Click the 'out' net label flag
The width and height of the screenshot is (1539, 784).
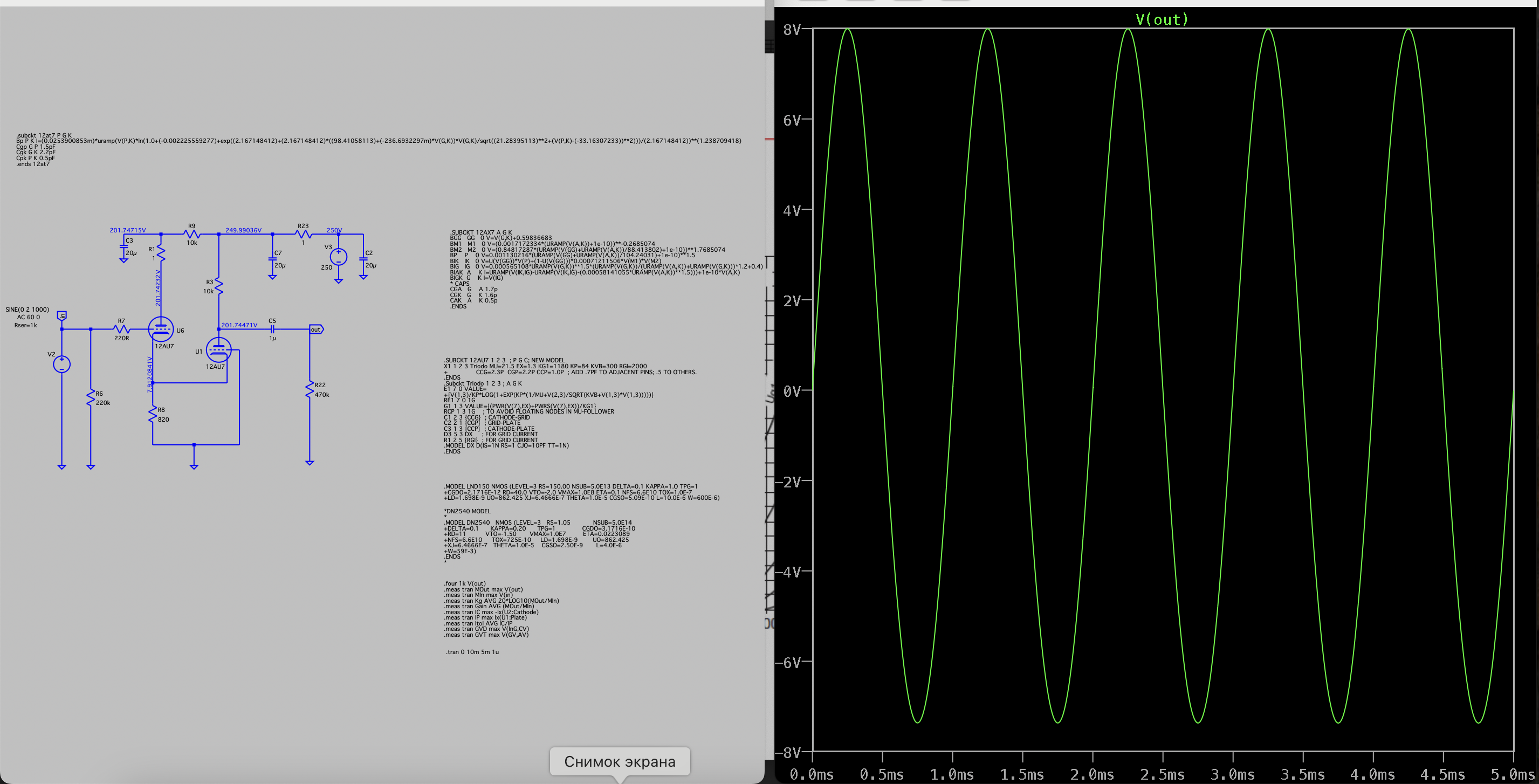tap(316, 329)
